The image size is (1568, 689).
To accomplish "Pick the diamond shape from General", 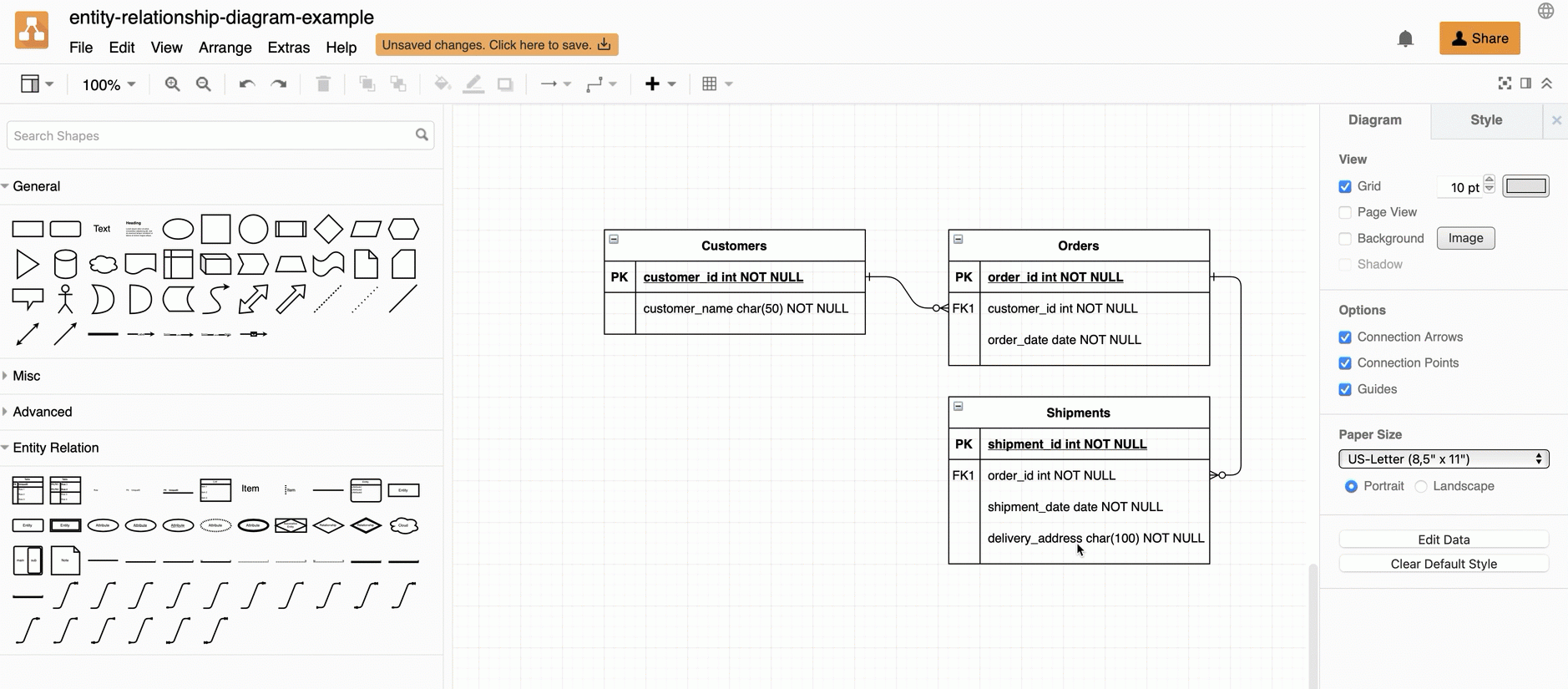I will click(x=328, y=229).
